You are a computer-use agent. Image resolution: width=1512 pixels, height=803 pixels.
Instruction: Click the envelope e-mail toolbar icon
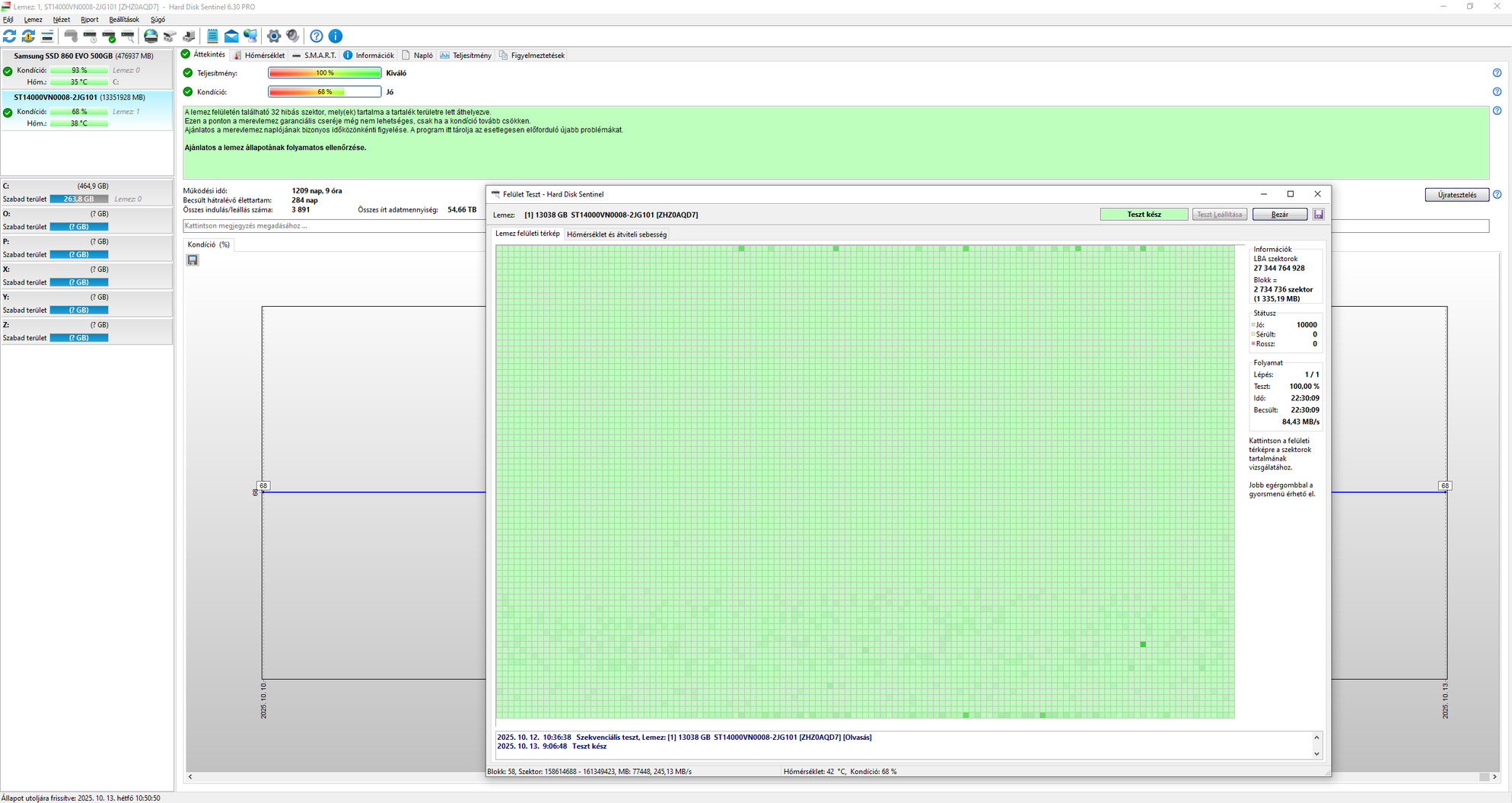(x=231, y=36)
